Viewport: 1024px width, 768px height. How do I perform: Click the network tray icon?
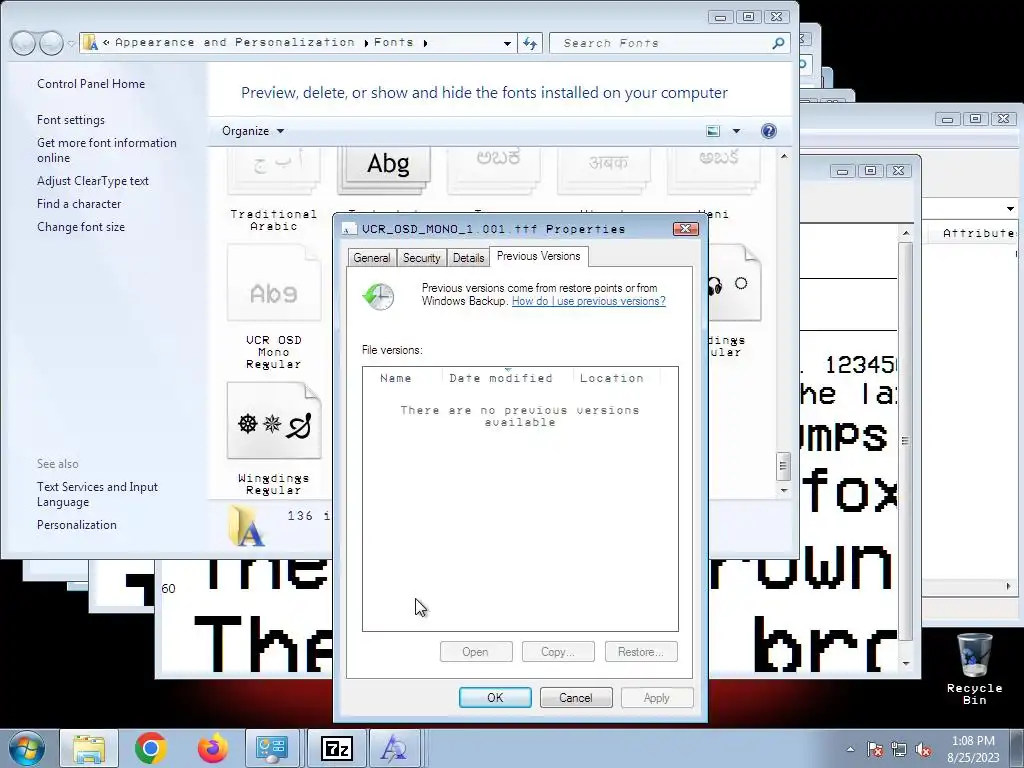coord(899,749)
